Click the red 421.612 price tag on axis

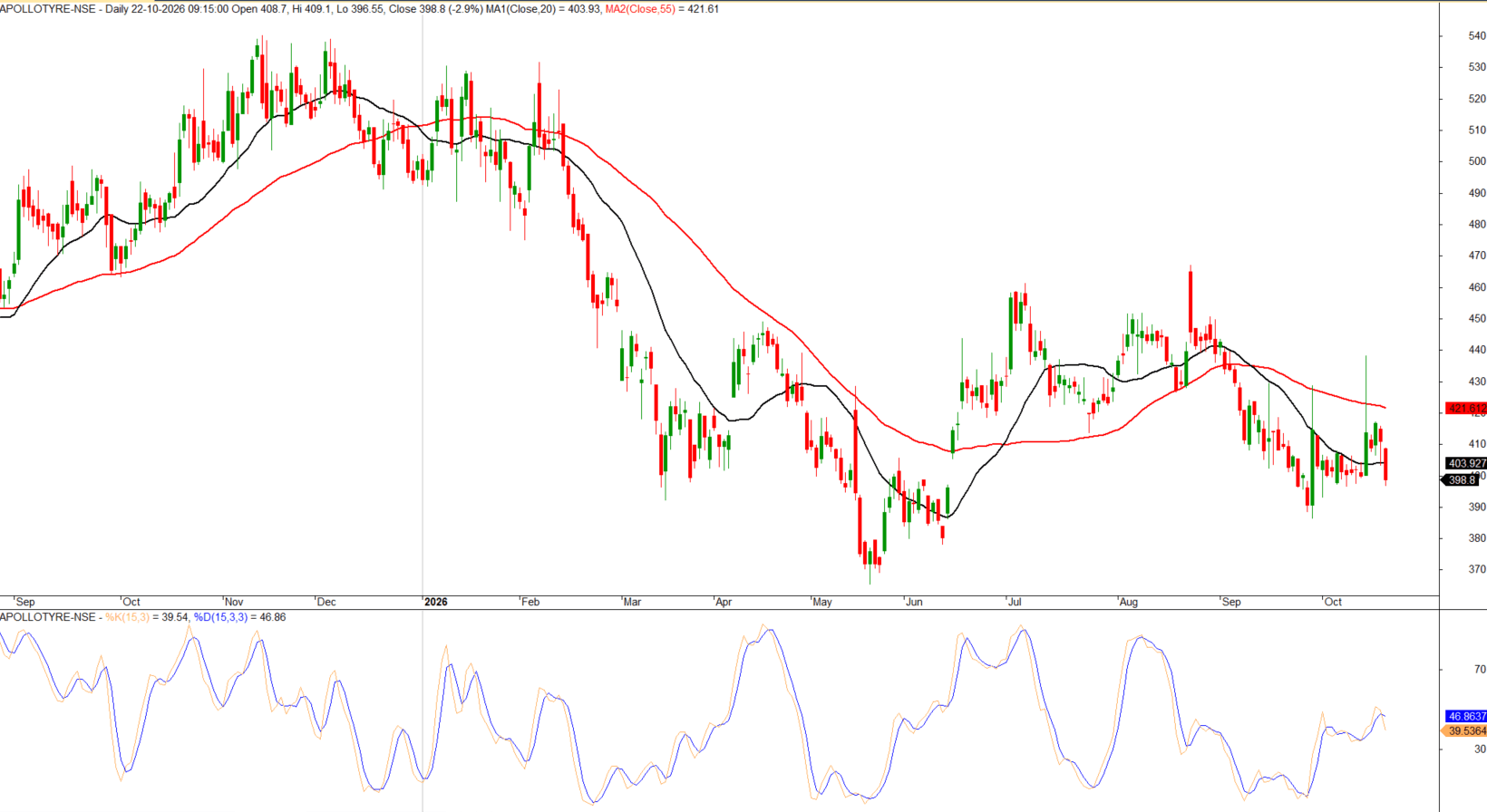(x=1467, y=409)
